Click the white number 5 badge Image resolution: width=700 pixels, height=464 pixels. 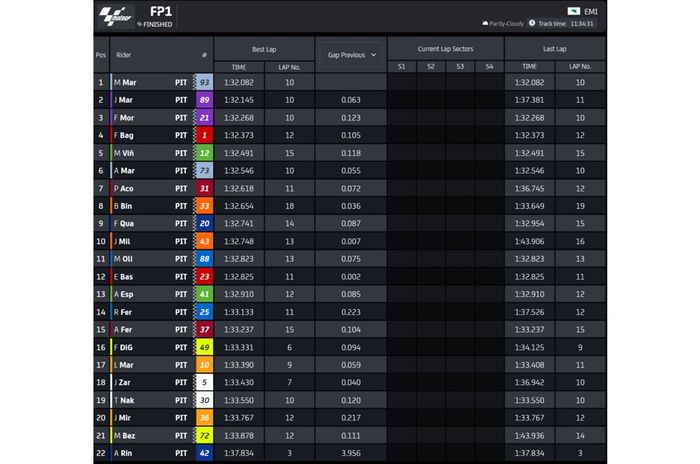pyautogui.click(x=204, y=382)
